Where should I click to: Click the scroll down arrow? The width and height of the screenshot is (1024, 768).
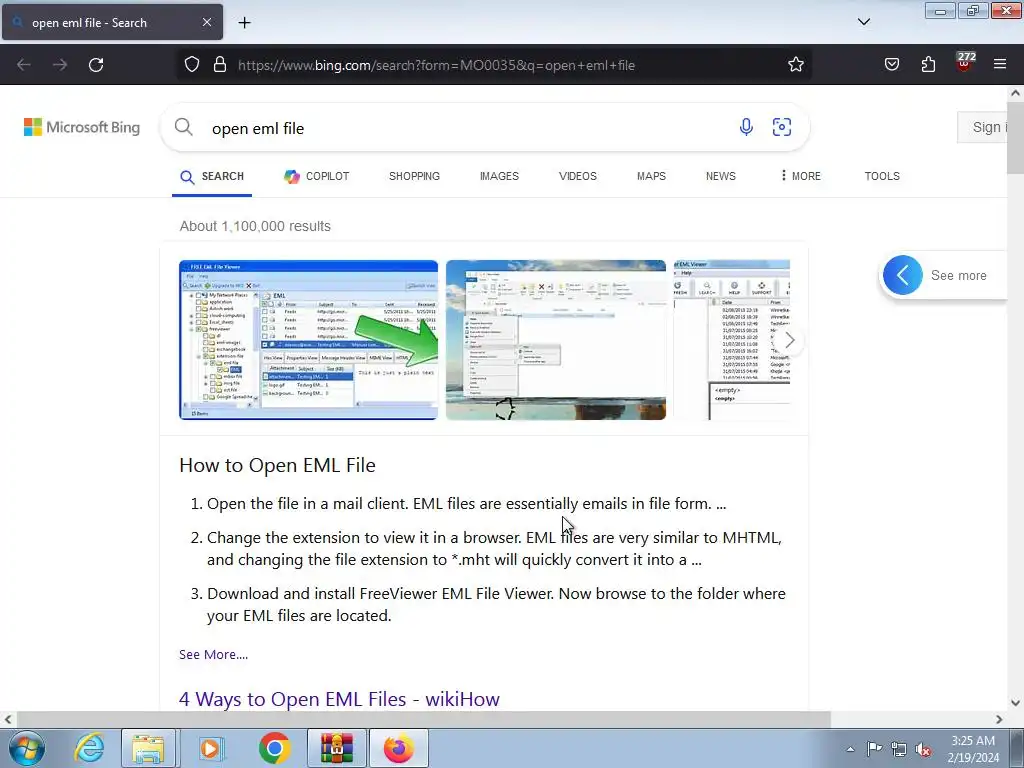point(1015,703)
